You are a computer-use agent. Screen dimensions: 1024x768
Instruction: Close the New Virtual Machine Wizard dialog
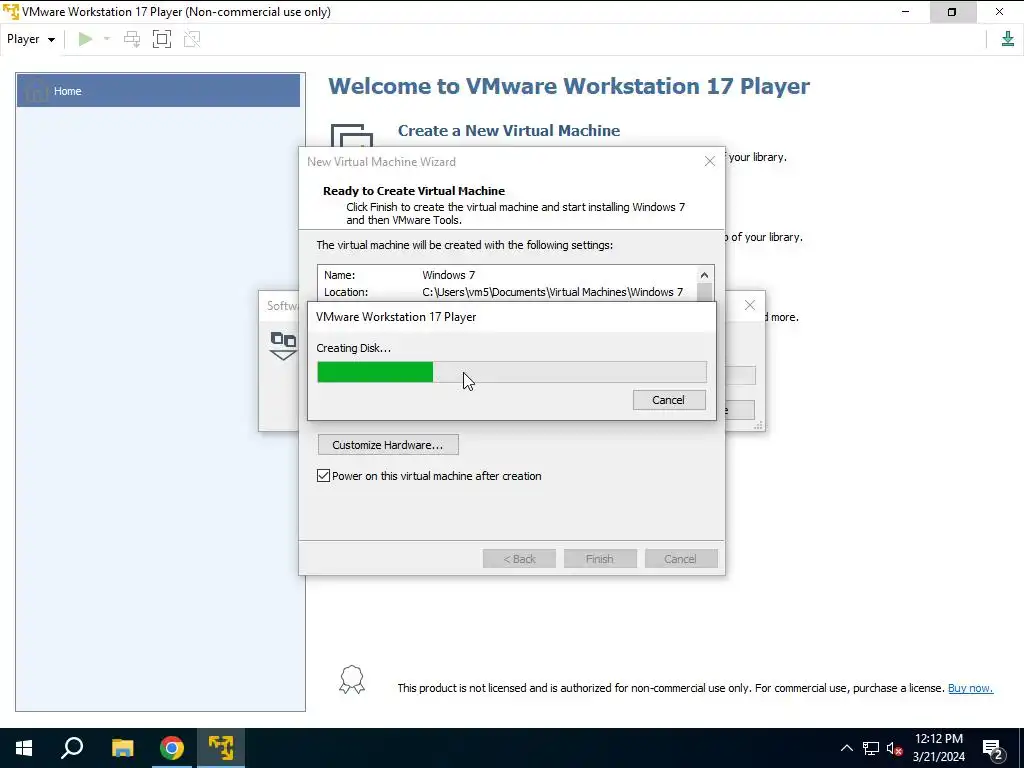click(x=710, y=161)
